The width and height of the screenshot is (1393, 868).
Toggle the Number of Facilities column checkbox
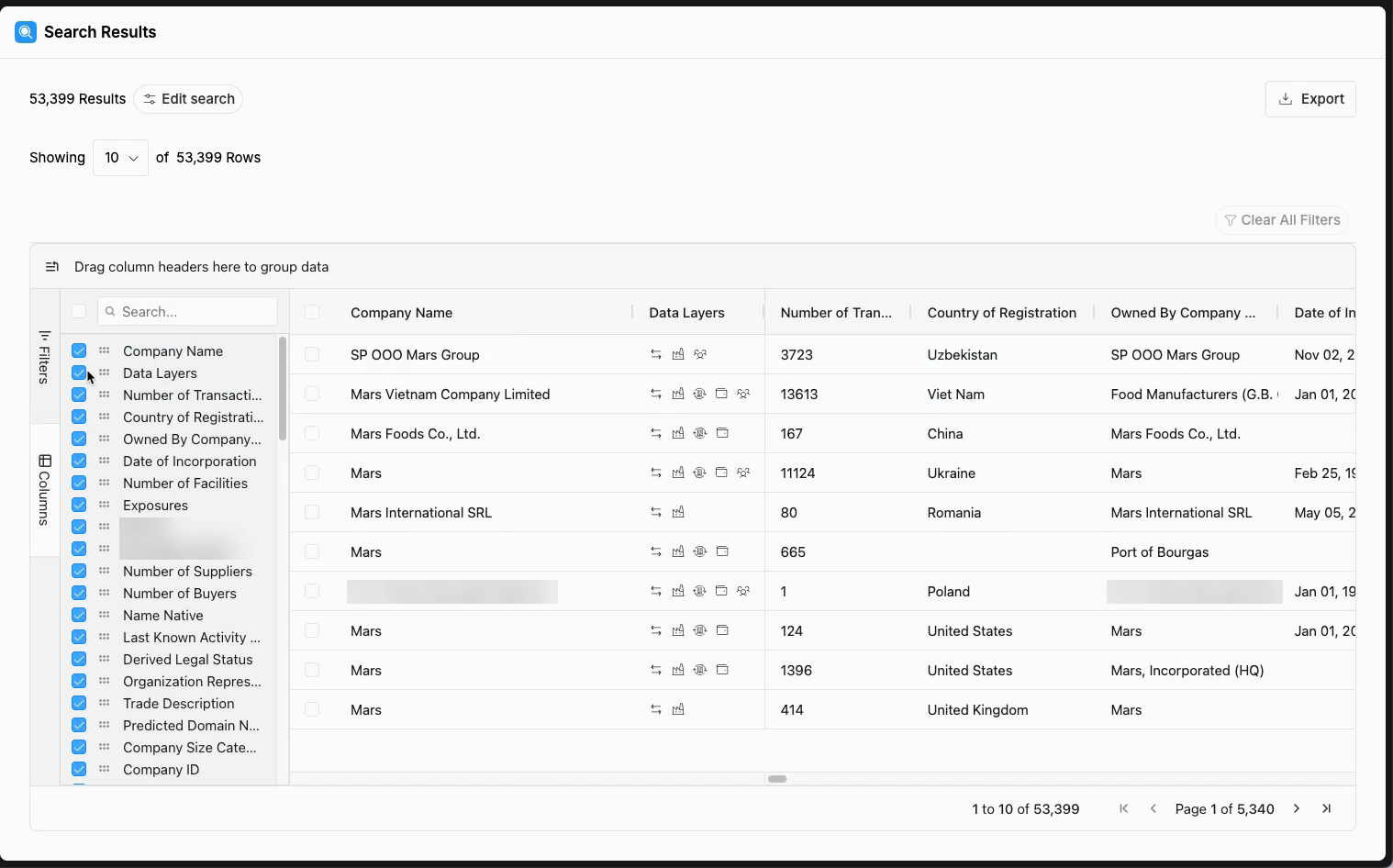[79, 483]
